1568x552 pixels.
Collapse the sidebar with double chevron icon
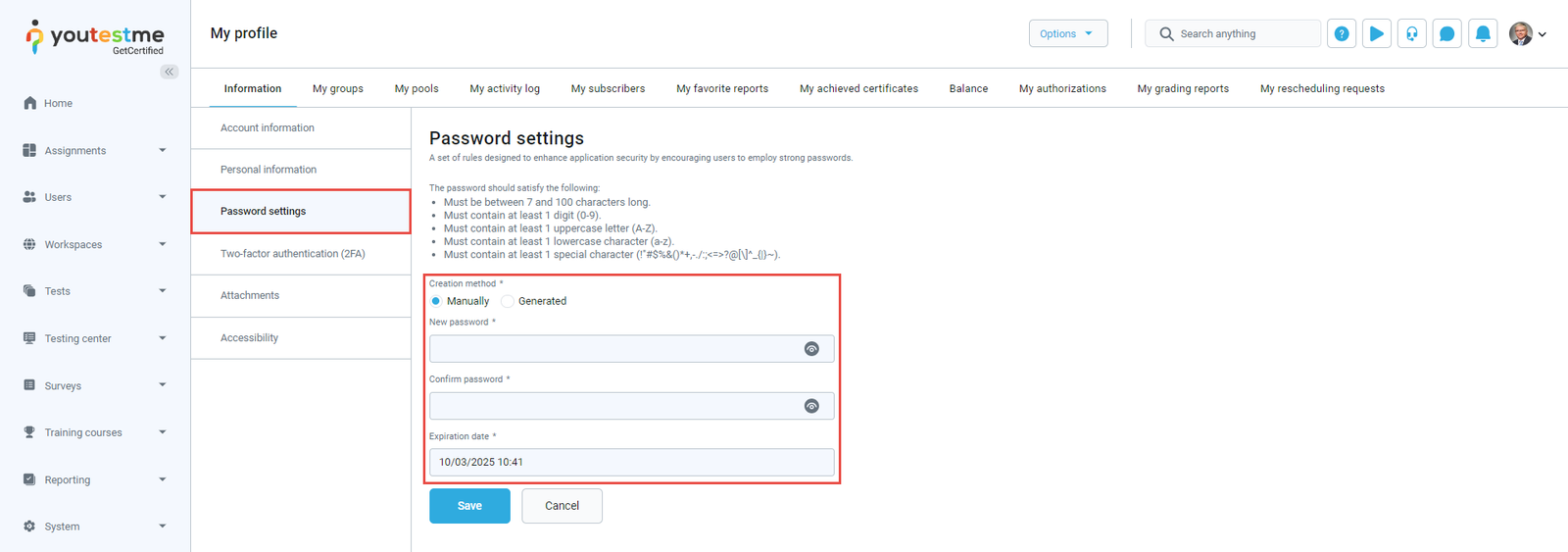[170, 72]
